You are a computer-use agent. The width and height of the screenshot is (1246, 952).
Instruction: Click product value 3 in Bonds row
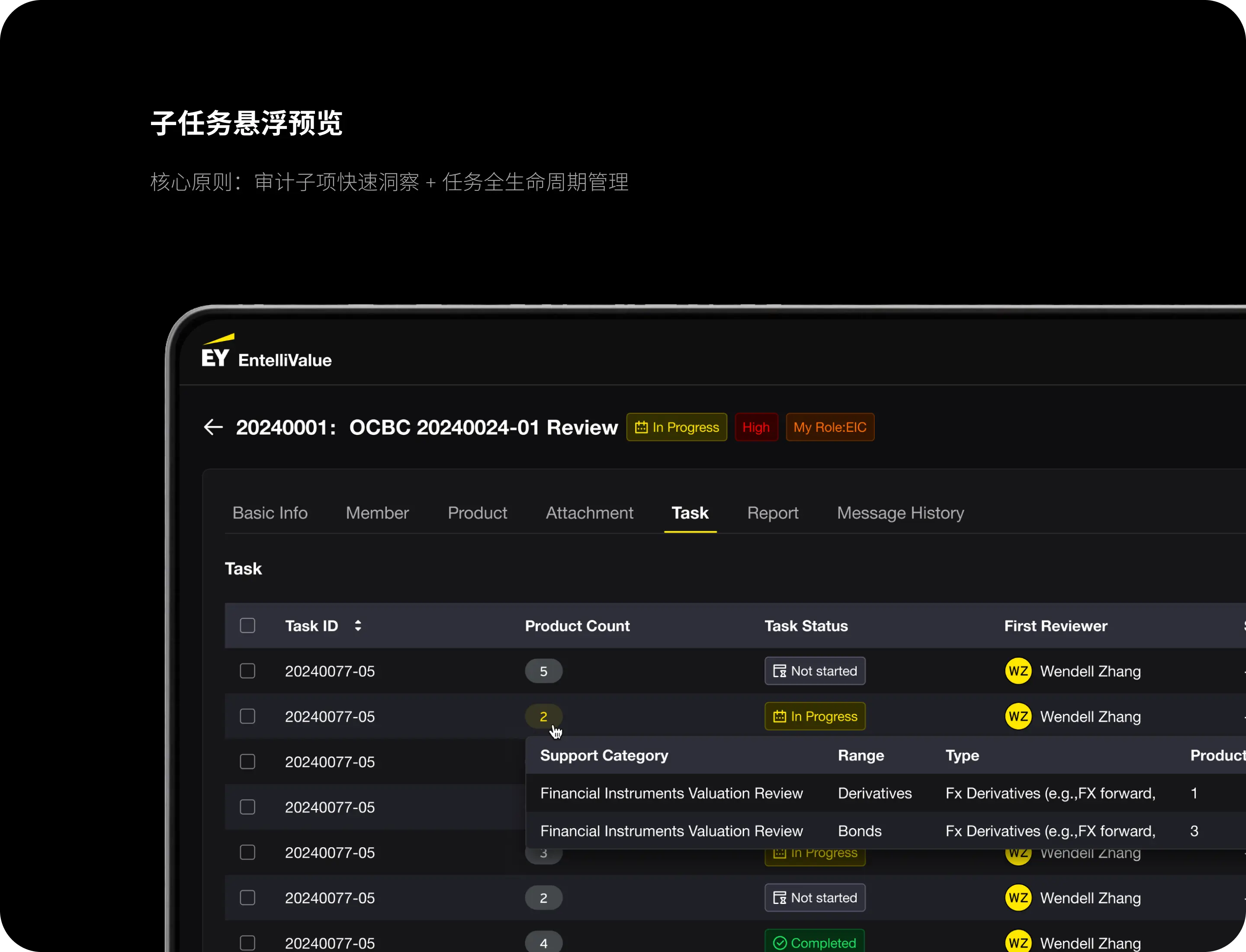(1194, 831)
